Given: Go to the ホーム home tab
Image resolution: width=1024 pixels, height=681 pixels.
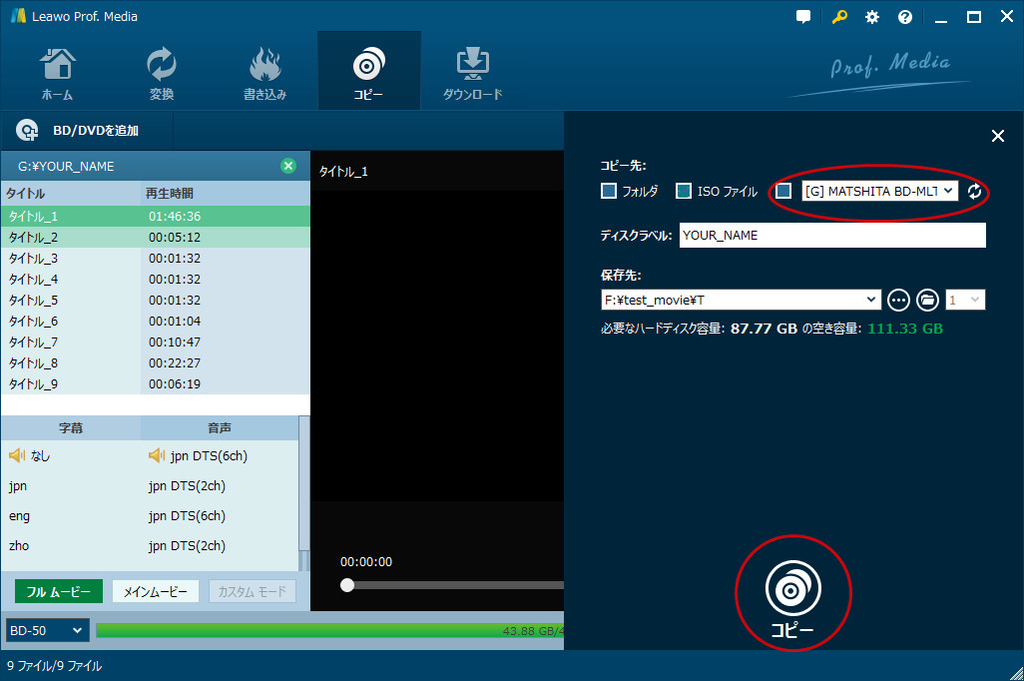Looking at the screenshot, I should [x=57, y=73].
